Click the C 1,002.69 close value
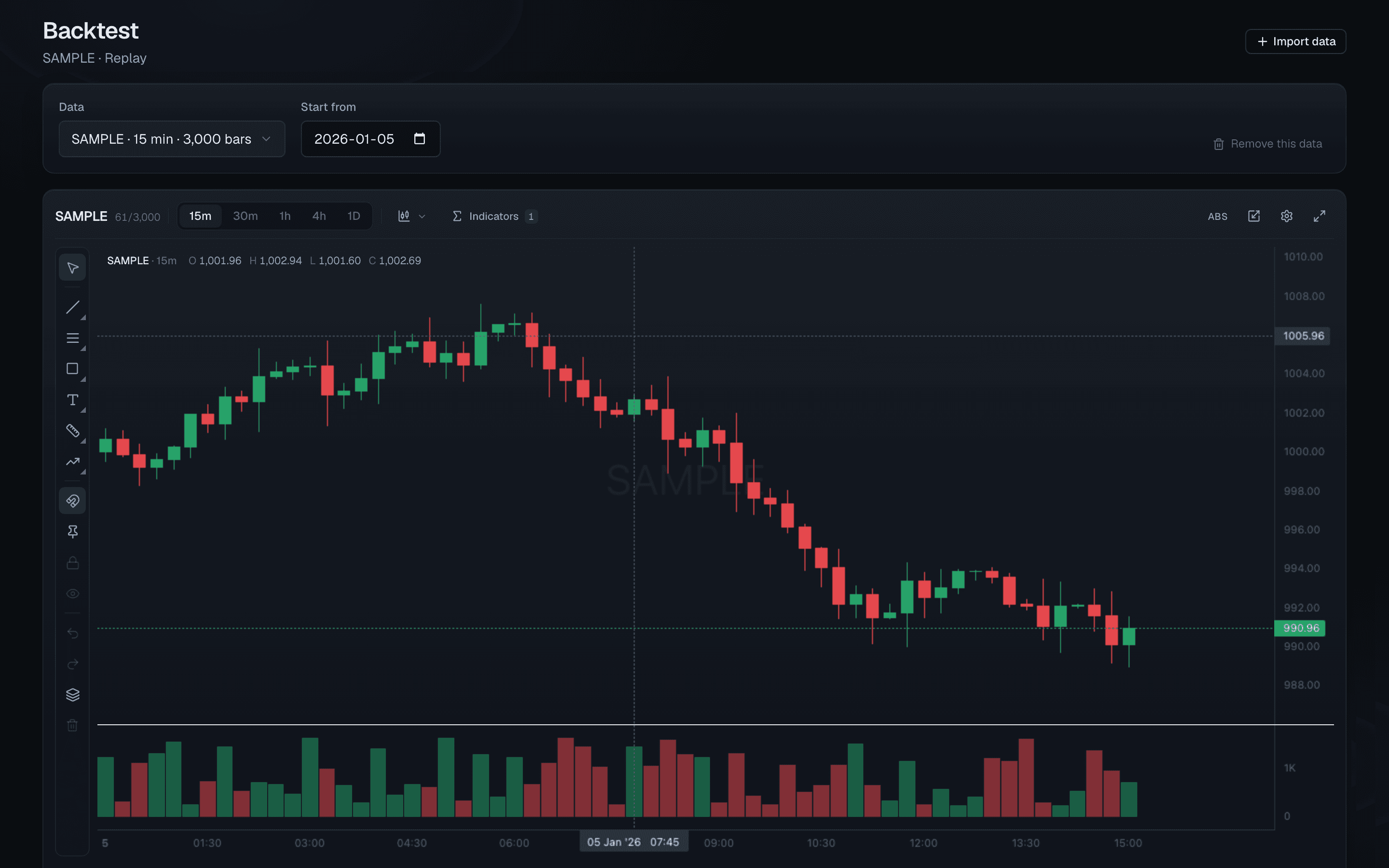 pos(395,260)
